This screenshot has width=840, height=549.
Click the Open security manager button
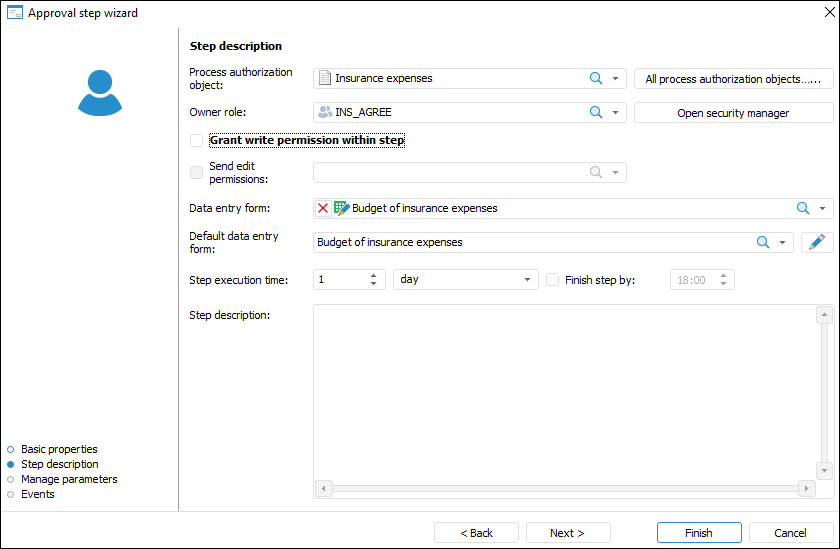[x=733, y=113]
